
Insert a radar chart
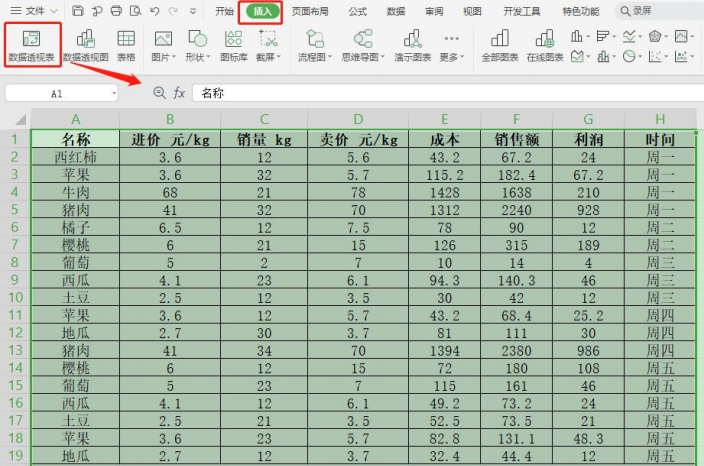tap(655, 36)
